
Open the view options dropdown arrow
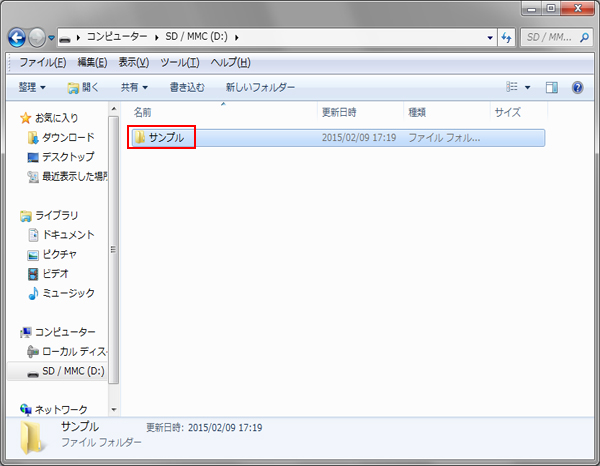coord(528,87)
